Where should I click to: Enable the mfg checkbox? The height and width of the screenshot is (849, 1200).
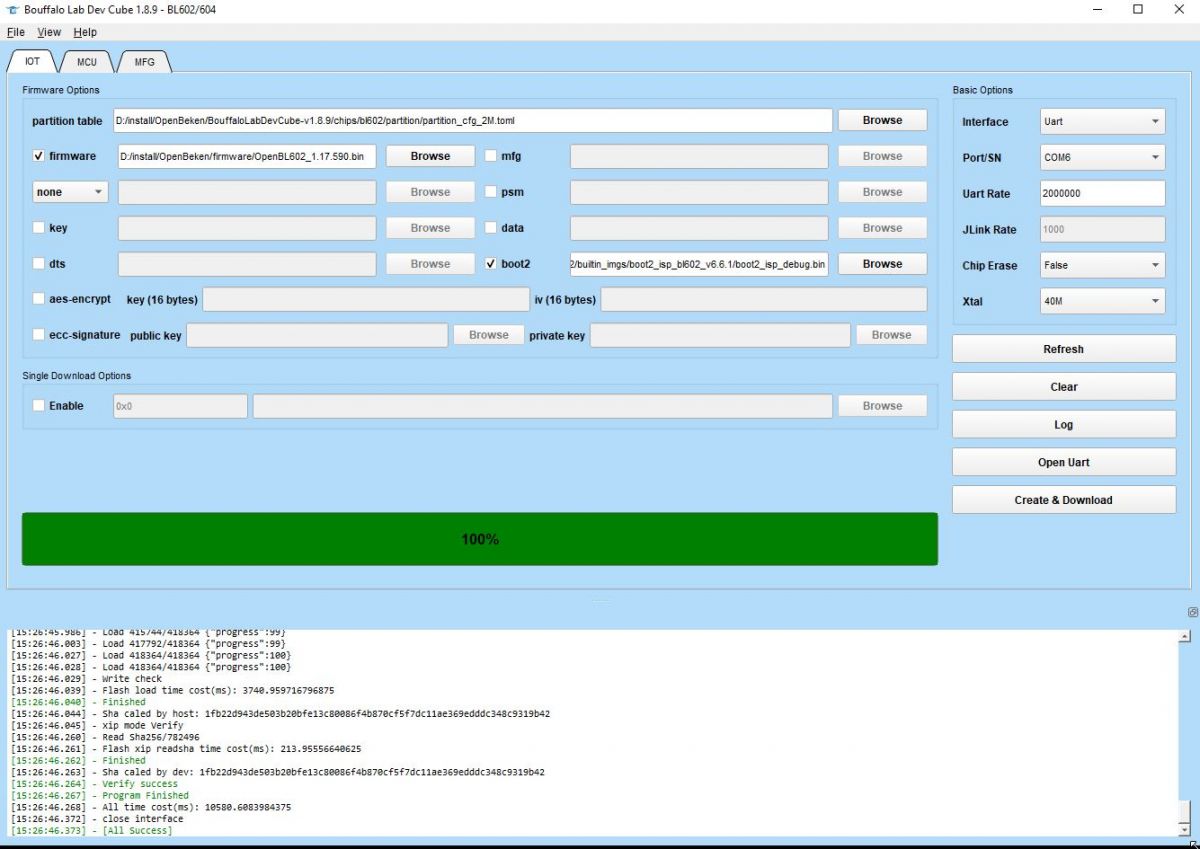click(491, 156)
